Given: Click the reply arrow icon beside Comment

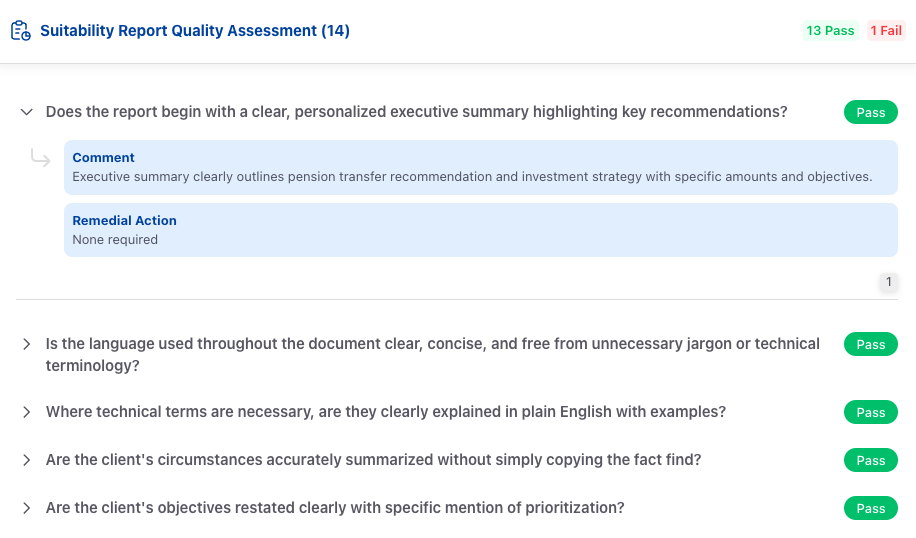Looking at the screenshot, I should (40, 158).
